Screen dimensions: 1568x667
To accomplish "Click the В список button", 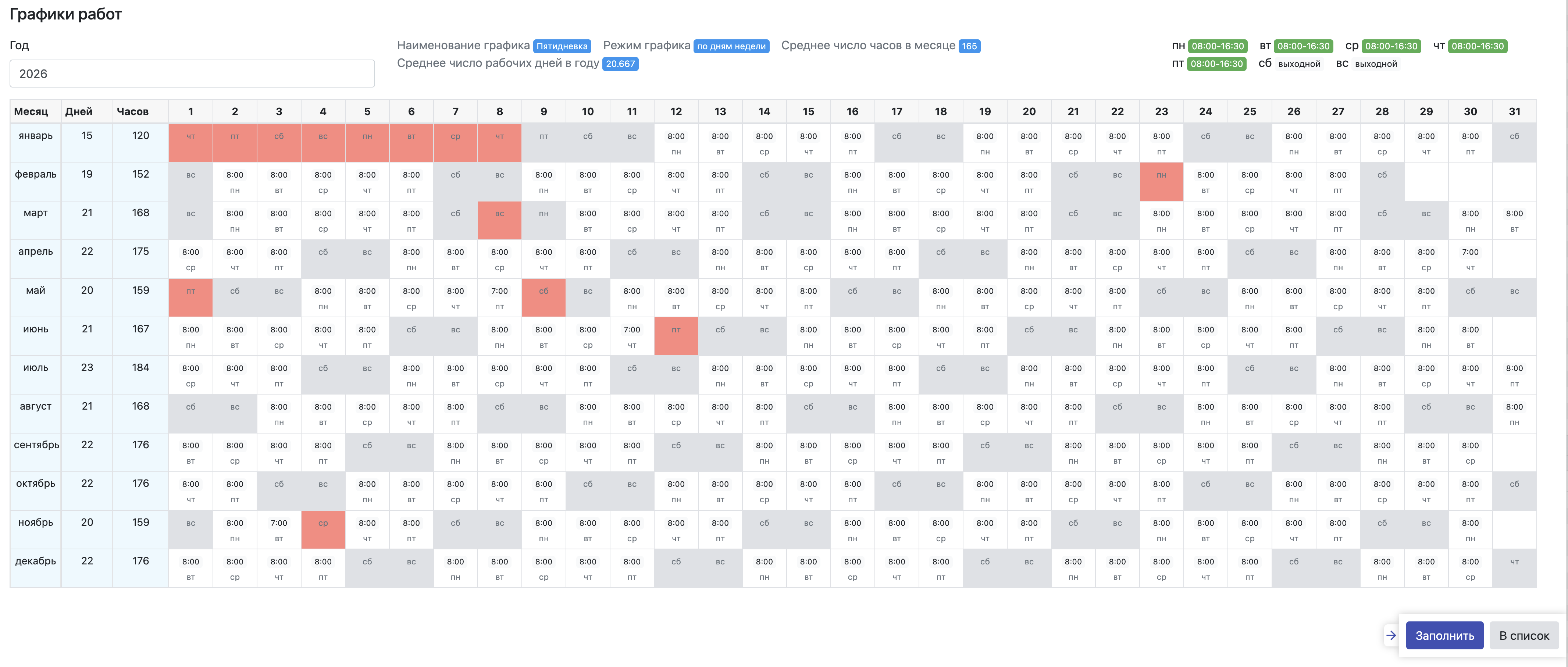I will tap(1524, 635).
